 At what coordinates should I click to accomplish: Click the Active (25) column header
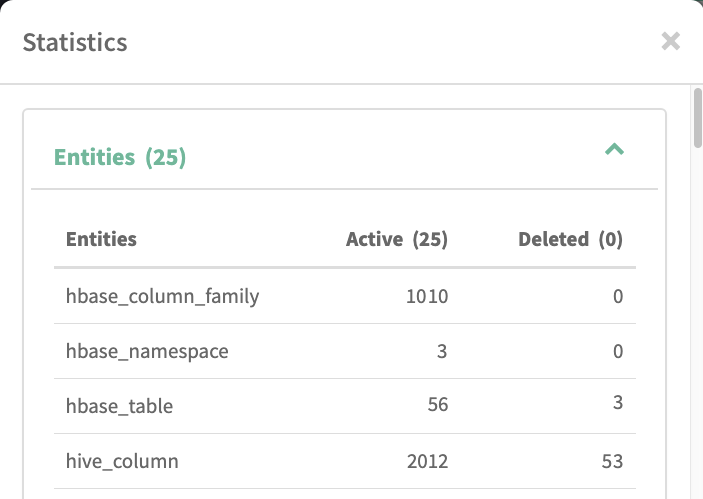[x=397, y=239]
